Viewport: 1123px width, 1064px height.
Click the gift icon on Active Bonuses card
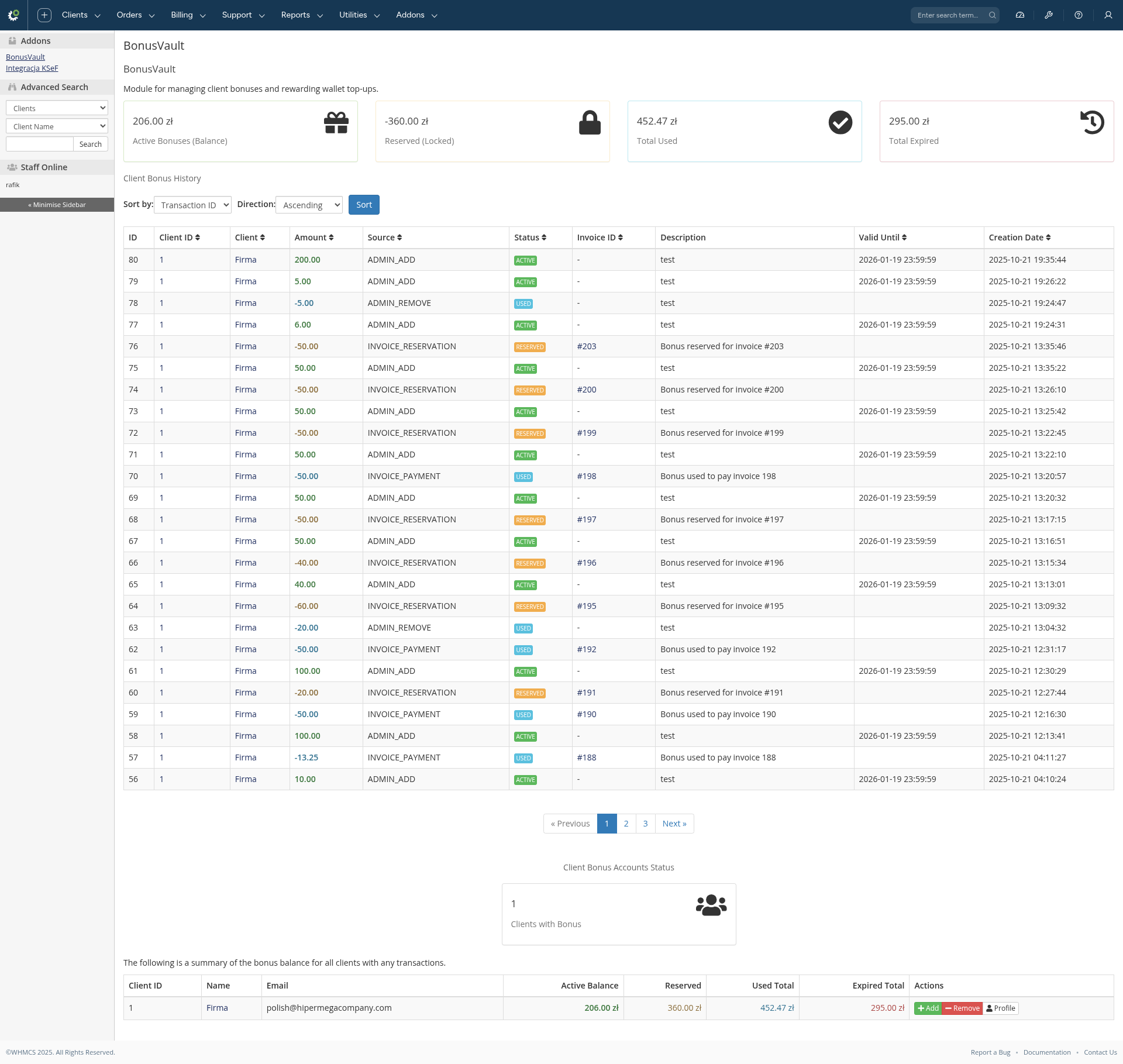pyautogui.click(x=336, y=123)
